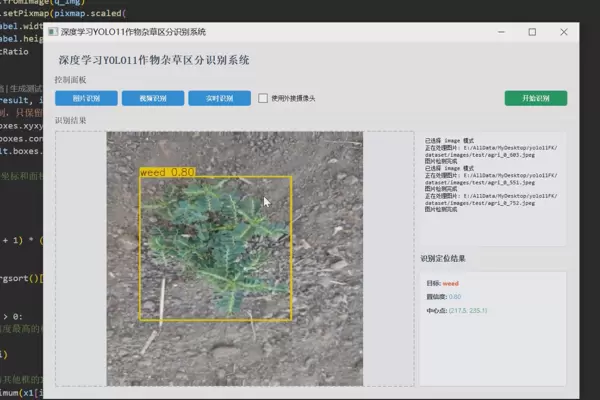The height and width of the screenshot is (400, 600).
Task: Maximize the YOLO11 recognition window
Action: pyautogui.click(x=532, y=32)
